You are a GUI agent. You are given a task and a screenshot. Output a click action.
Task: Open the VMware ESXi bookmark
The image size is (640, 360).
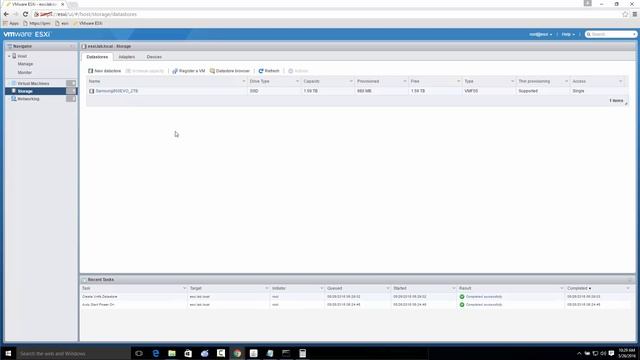click(88, 23)
